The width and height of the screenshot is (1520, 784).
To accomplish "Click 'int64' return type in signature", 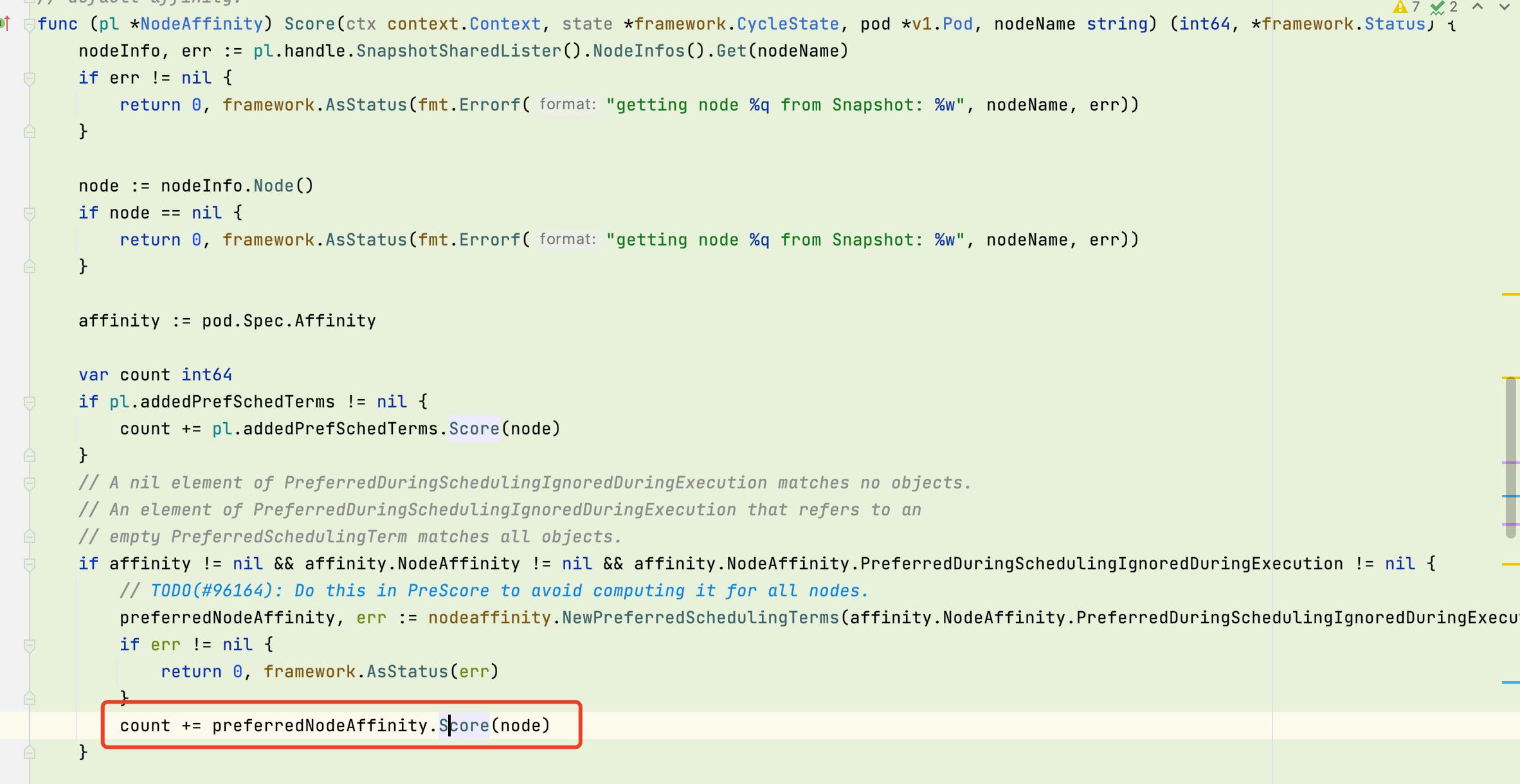I will click(1205, 24).
